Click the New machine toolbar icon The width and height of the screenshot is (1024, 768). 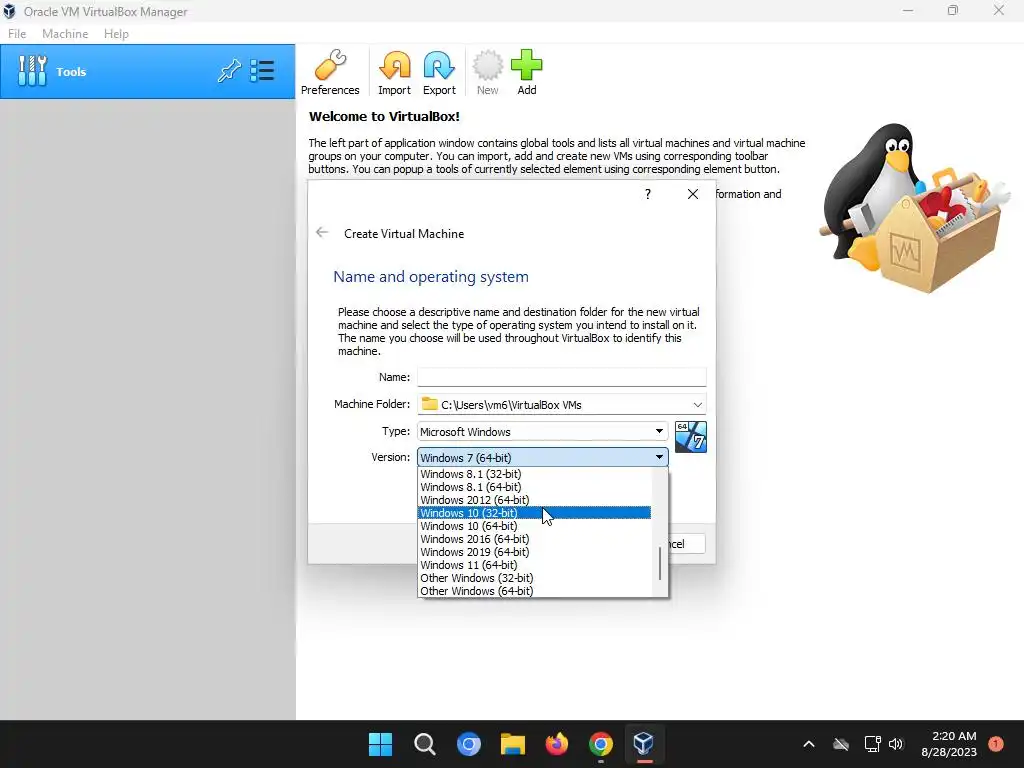point(487,72)
